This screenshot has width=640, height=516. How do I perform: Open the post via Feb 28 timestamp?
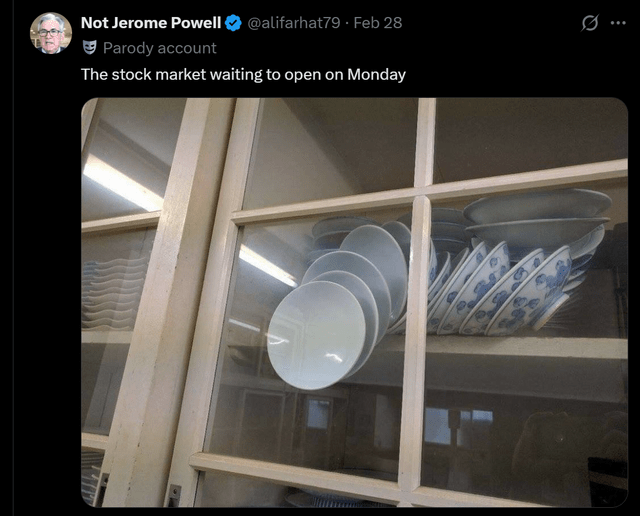[378, 23]
